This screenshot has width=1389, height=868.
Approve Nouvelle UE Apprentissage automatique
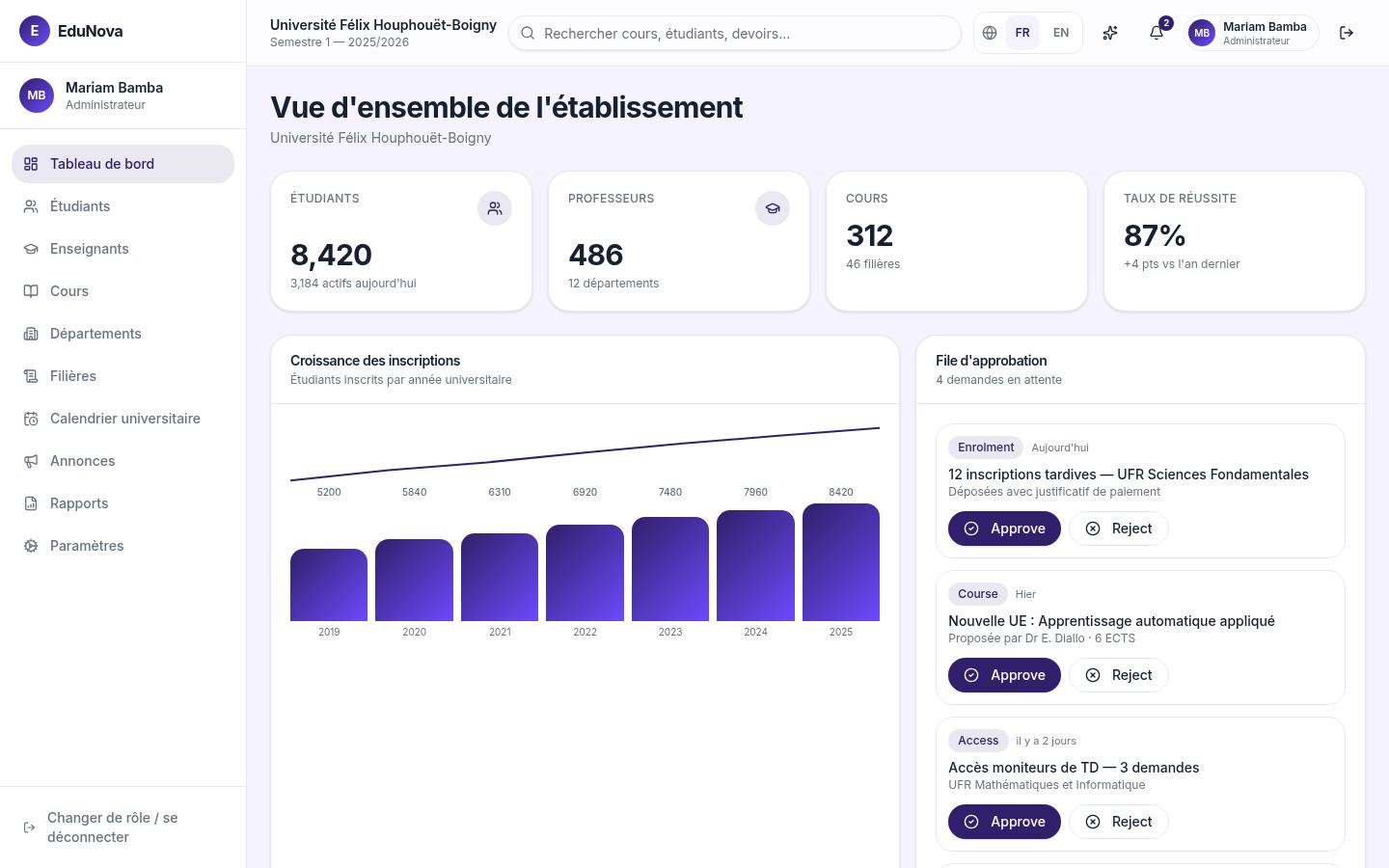click(x=1004, y=675)
